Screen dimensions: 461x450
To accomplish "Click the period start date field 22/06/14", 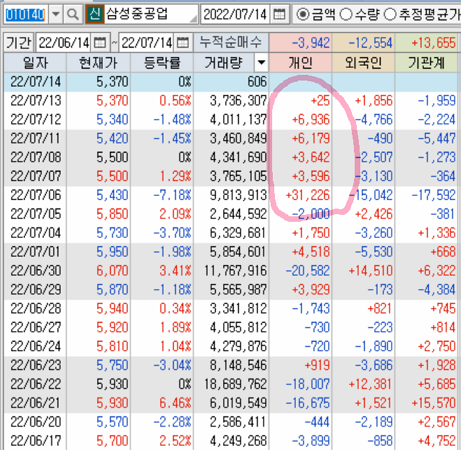I will [64, 43].
